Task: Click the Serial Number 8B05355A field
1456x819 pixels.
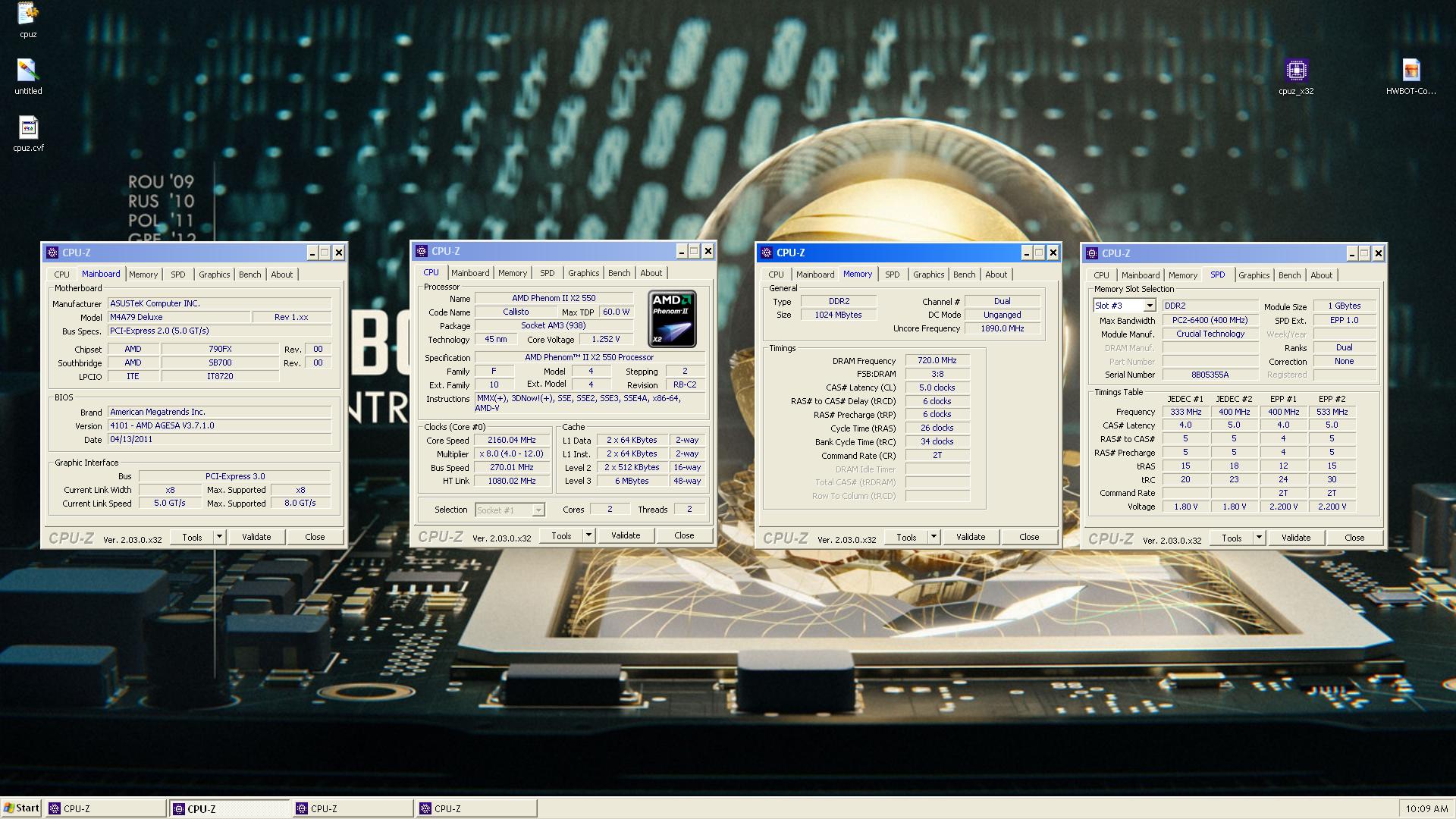Action: (1210, 375)
